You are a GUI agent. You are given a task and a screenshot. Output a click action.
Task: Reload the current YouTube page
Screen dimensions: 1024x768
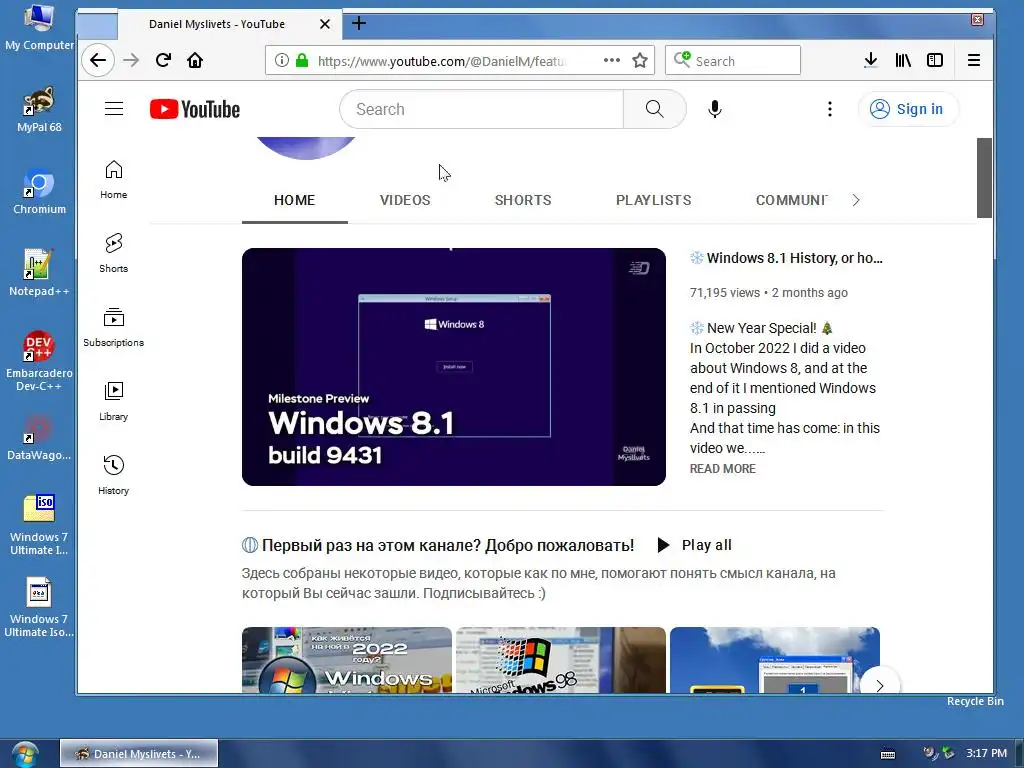163,61
